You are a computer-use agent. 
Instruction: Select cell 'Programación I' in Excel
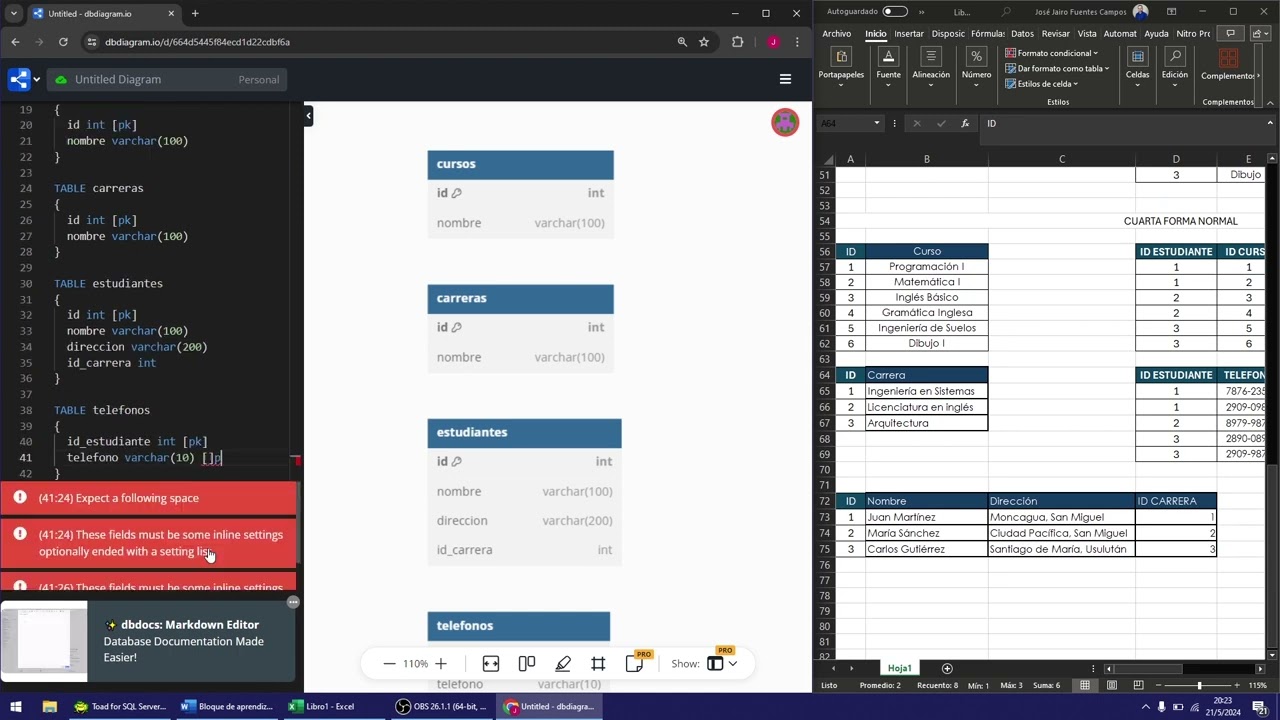[926, 267]
